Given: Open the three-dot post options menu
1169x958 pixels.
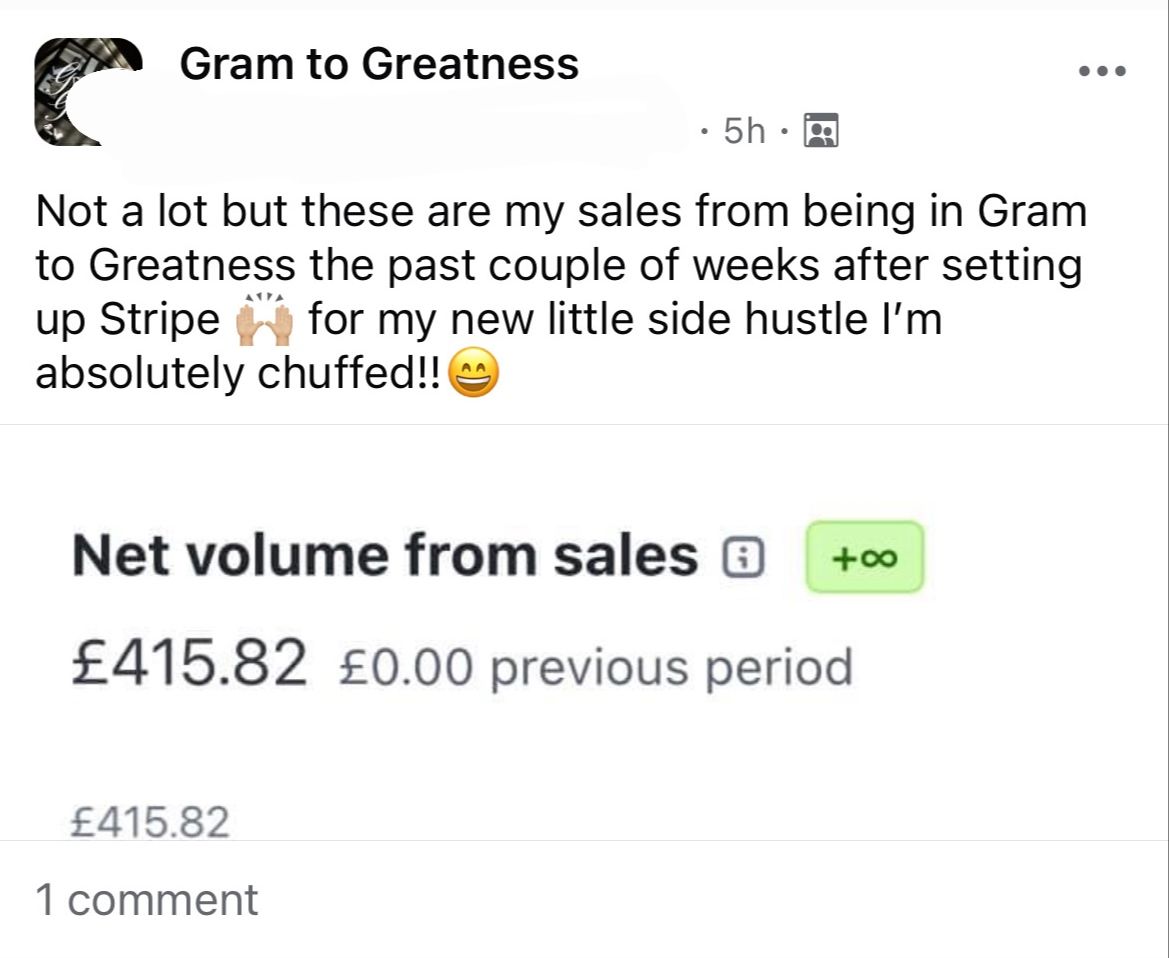Looking at the screenshot, I should (x=1103, y=71).
